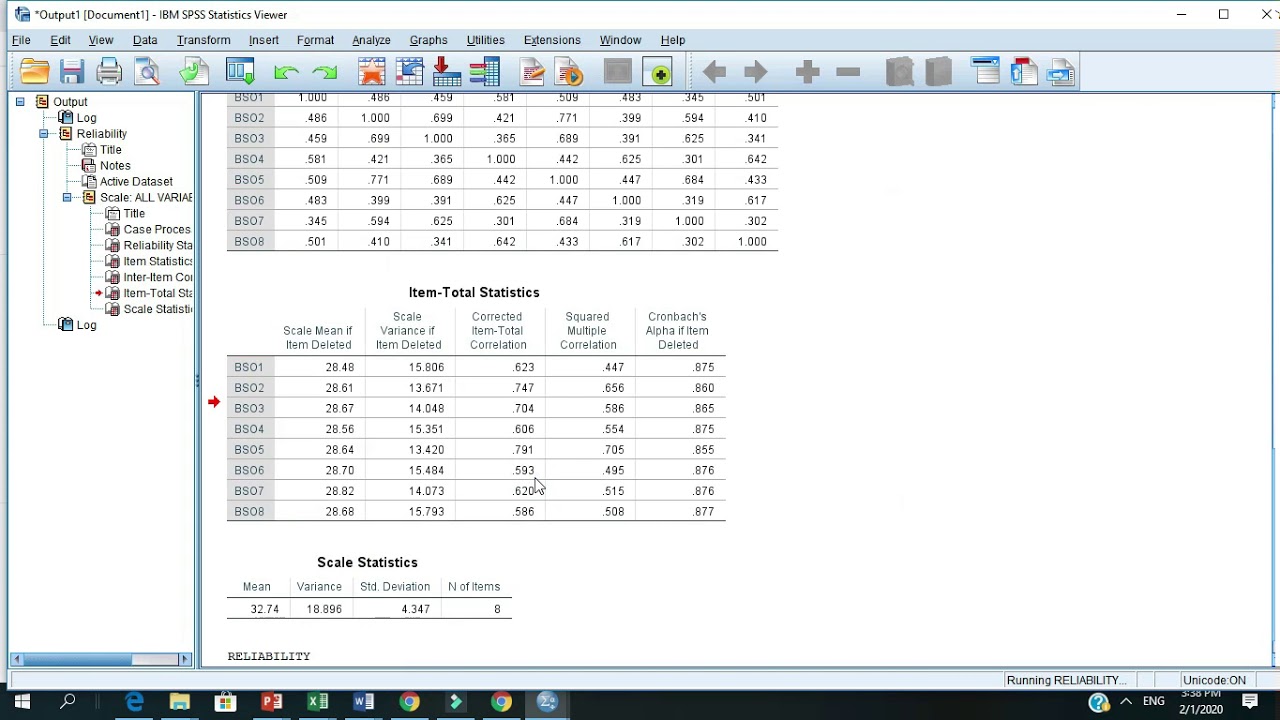The image size is (1280, 720).
Task: Open Print Preview magnifier icon
Action: (147, 72)
